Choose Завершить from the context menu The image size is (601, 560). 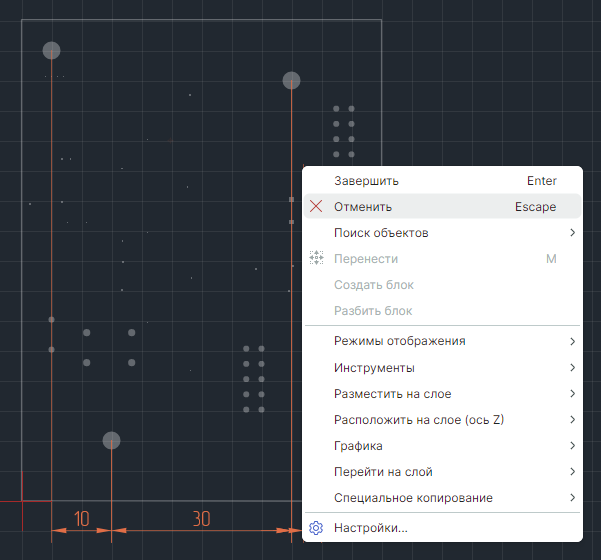pos(366,181)
